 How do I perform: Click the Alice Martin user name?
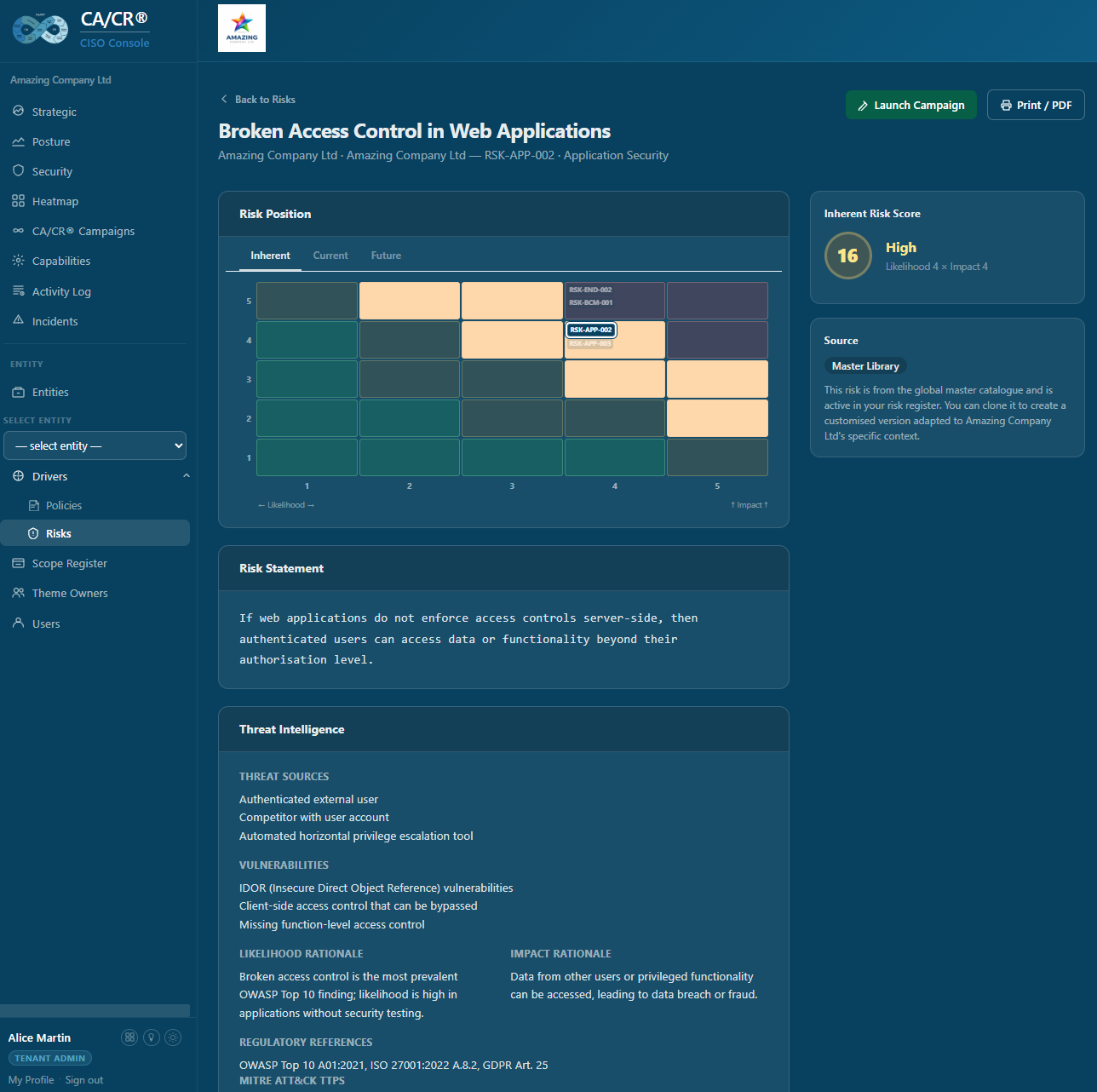tap(39, 1037)
